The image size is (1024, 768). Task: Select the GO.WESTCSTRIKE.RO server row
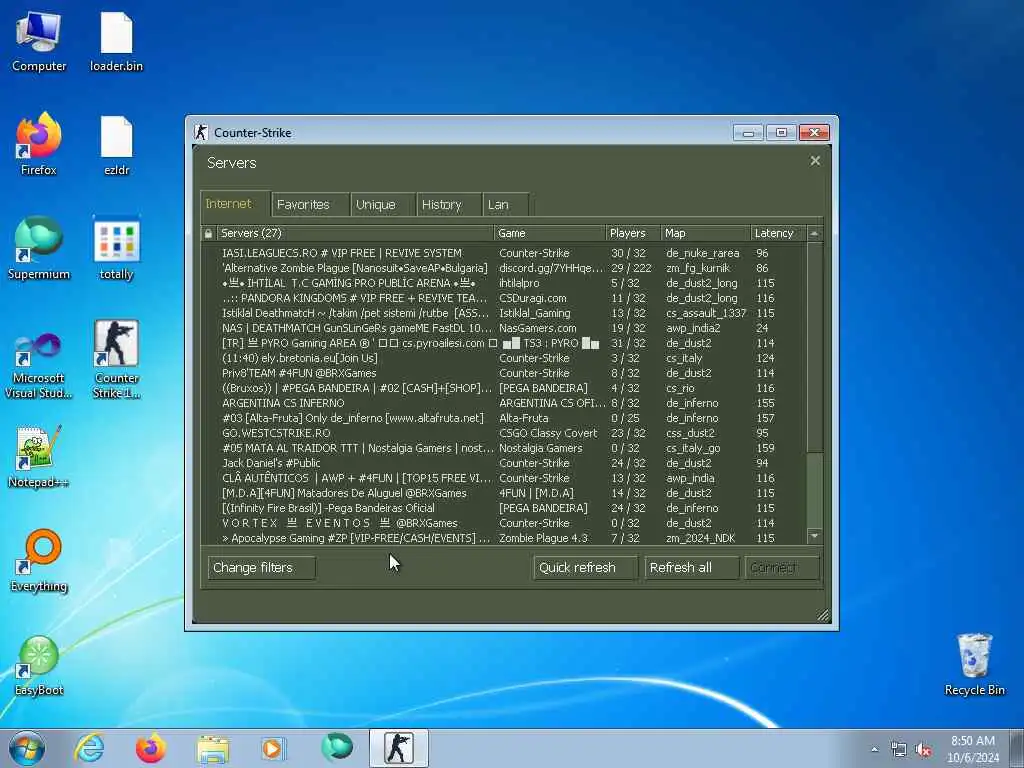(x=504, y=433)
